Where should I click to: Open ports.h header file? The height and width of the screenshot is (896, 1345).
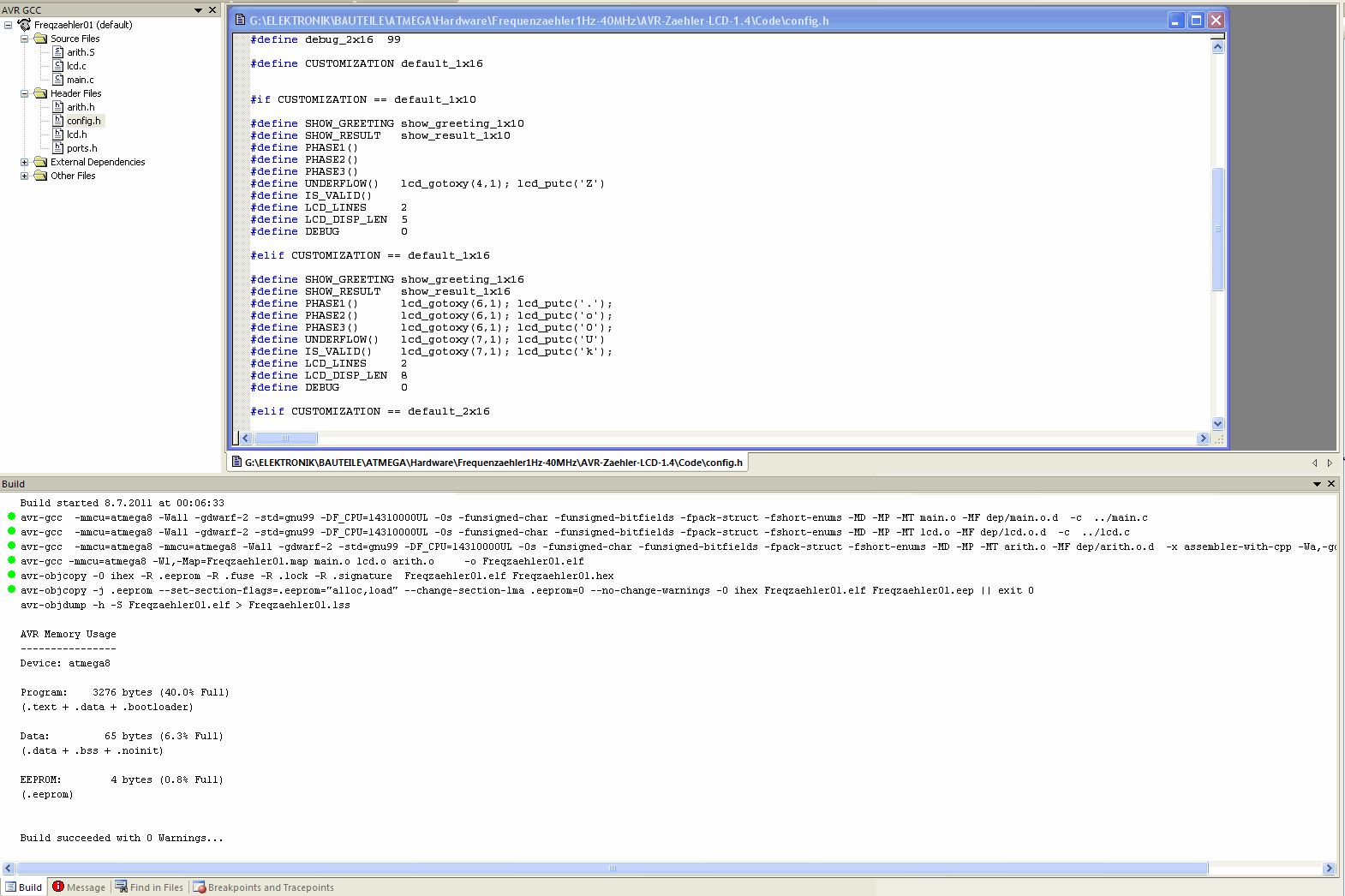click(82, 148)
